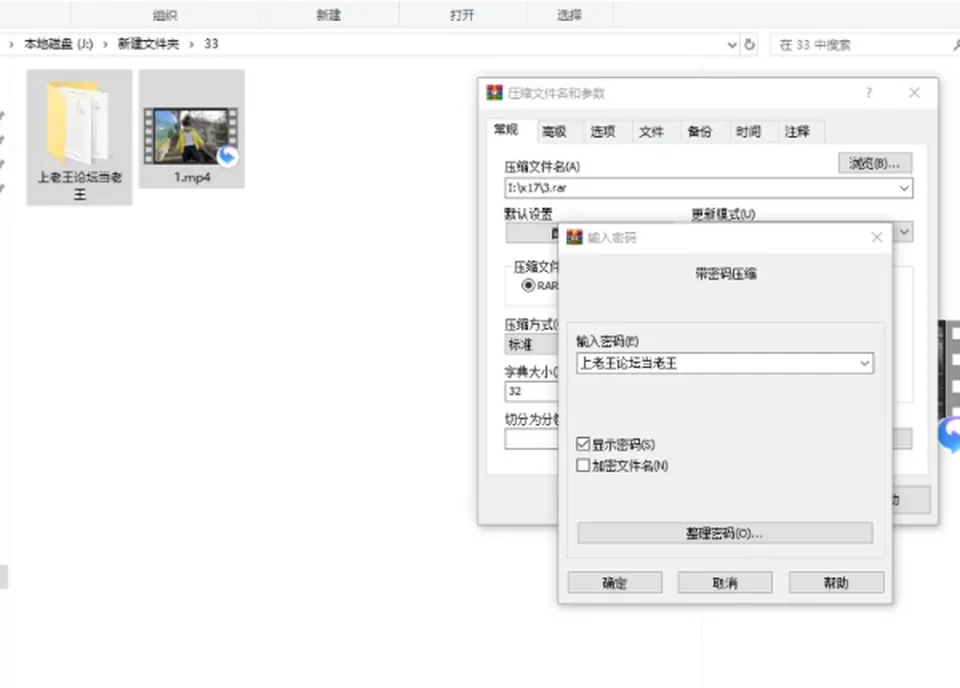Click the WinRAR icon in the 输入密码 title bar

[574, 237]
